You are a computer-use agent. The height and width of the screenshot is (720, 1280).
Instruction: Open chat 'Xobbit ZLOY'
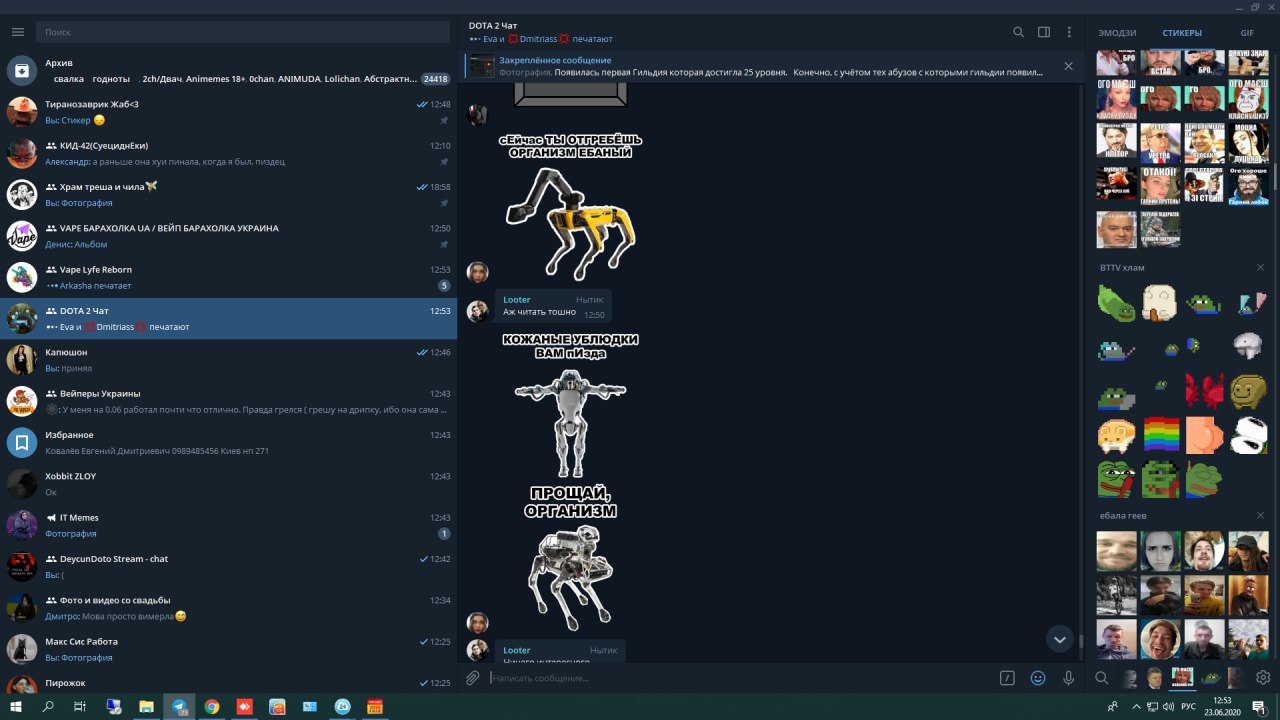pyautogui.click(x=228, y=484)
